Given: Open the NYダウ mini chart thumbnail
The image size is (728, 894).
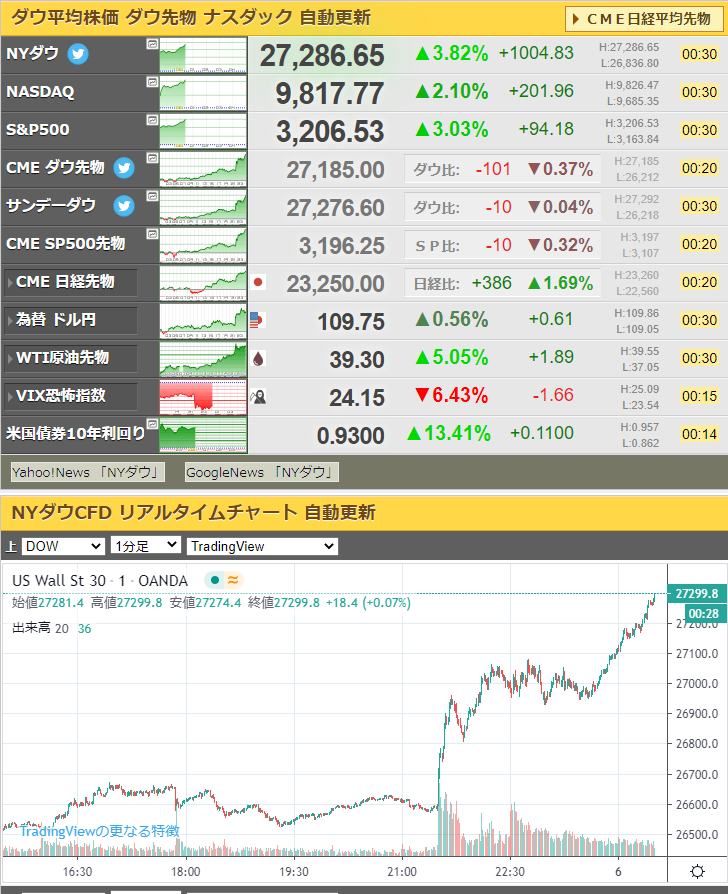Looking at the screenshot, I should 203,55.
